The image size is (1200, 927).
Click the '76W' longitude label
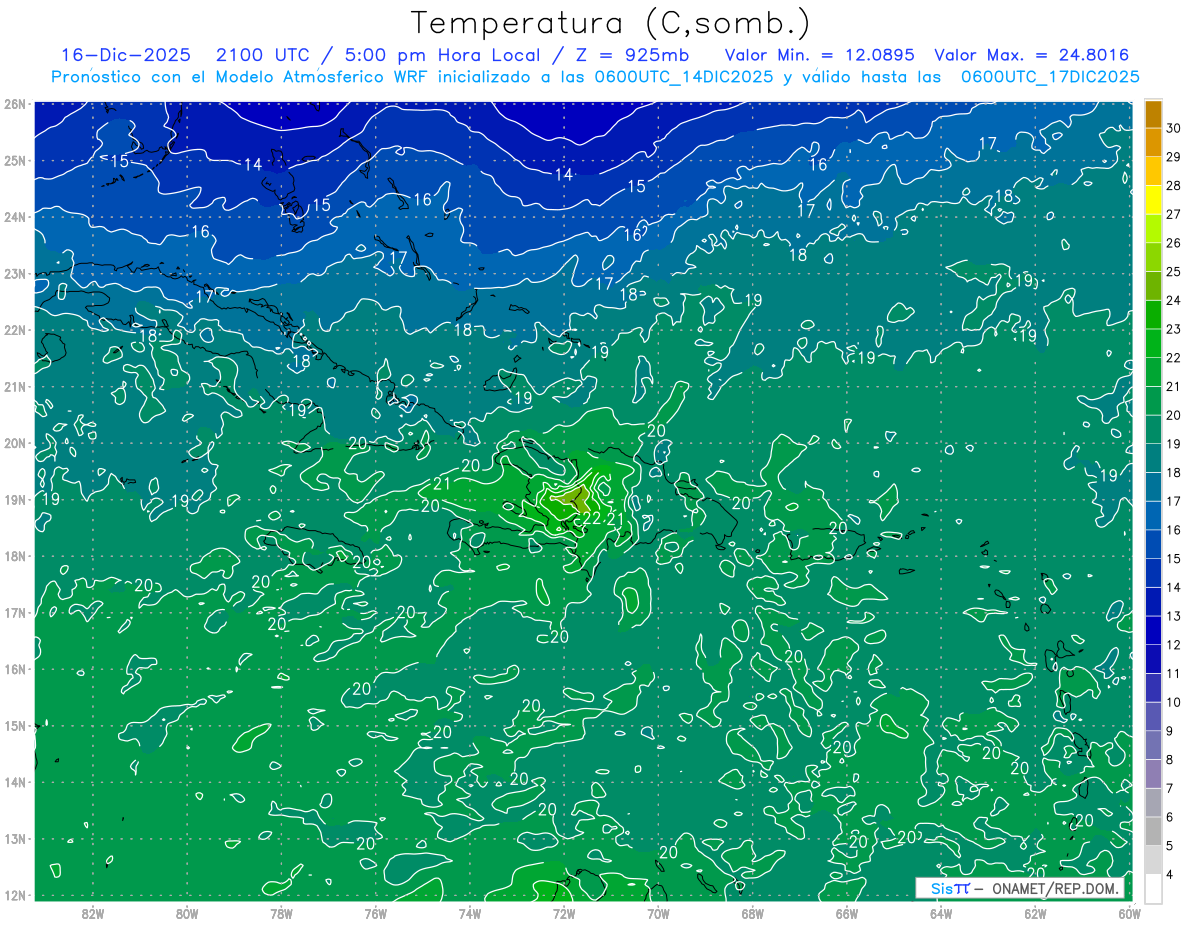pyautogui.click(x=375, y=913)
